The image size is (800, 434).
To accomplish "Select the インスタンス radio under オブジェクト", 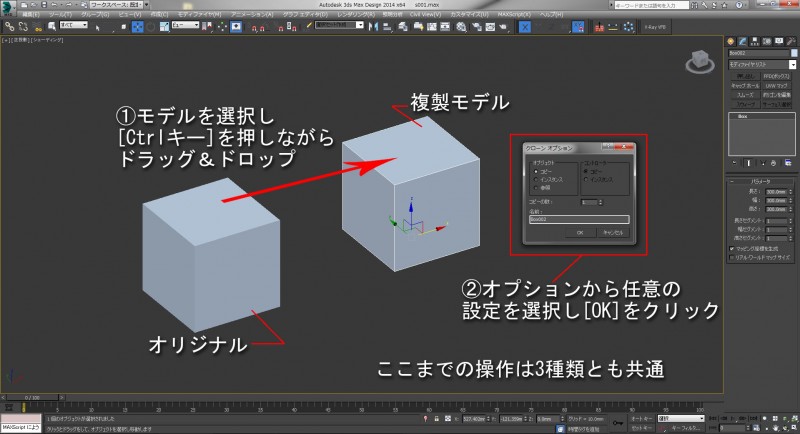I will click(x=535, y=178).
